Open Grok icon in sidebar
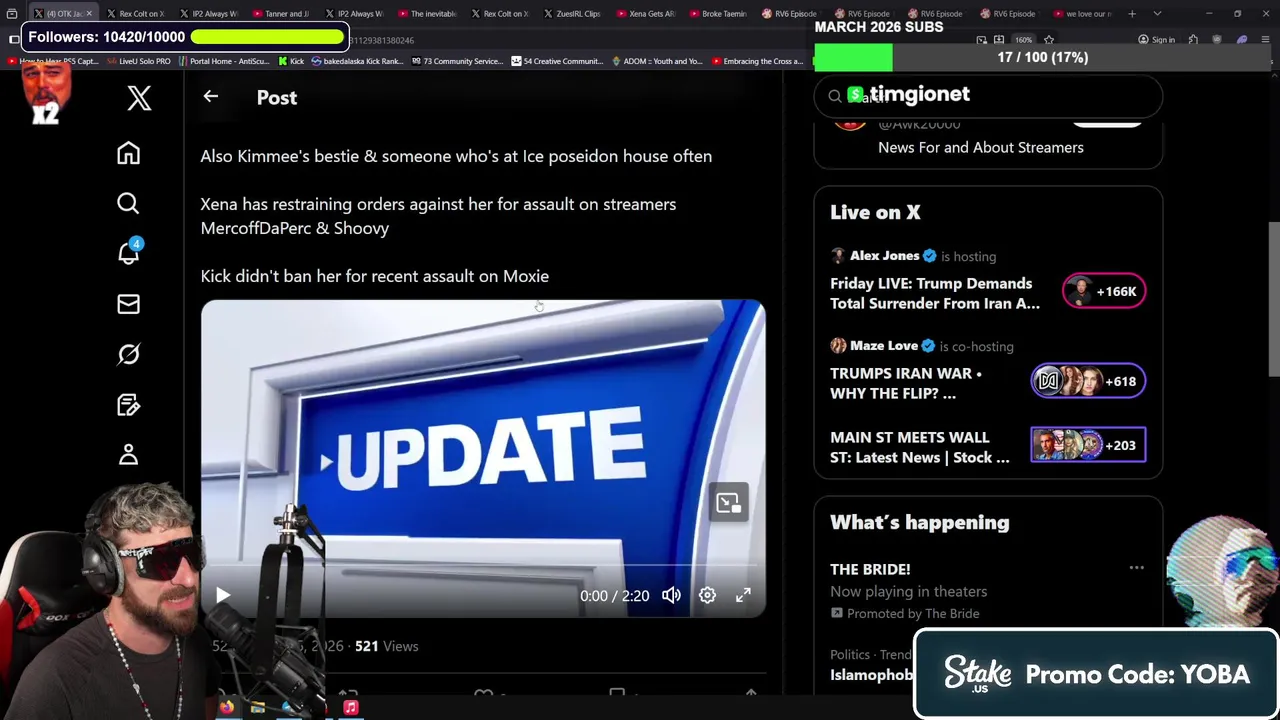Viewport: 1280px width, 720px height. coord(128,354)
